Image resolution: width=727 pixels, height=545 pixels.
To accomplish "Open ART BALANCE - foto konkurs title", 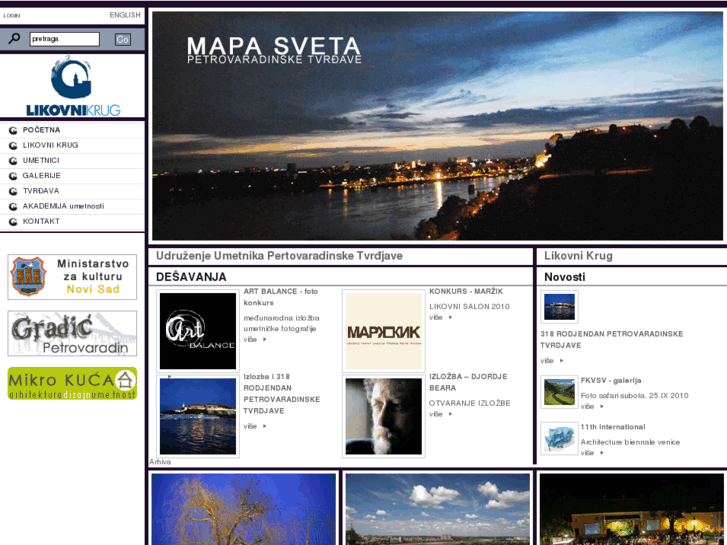I will pyautogui.click(x=281, y=297).
